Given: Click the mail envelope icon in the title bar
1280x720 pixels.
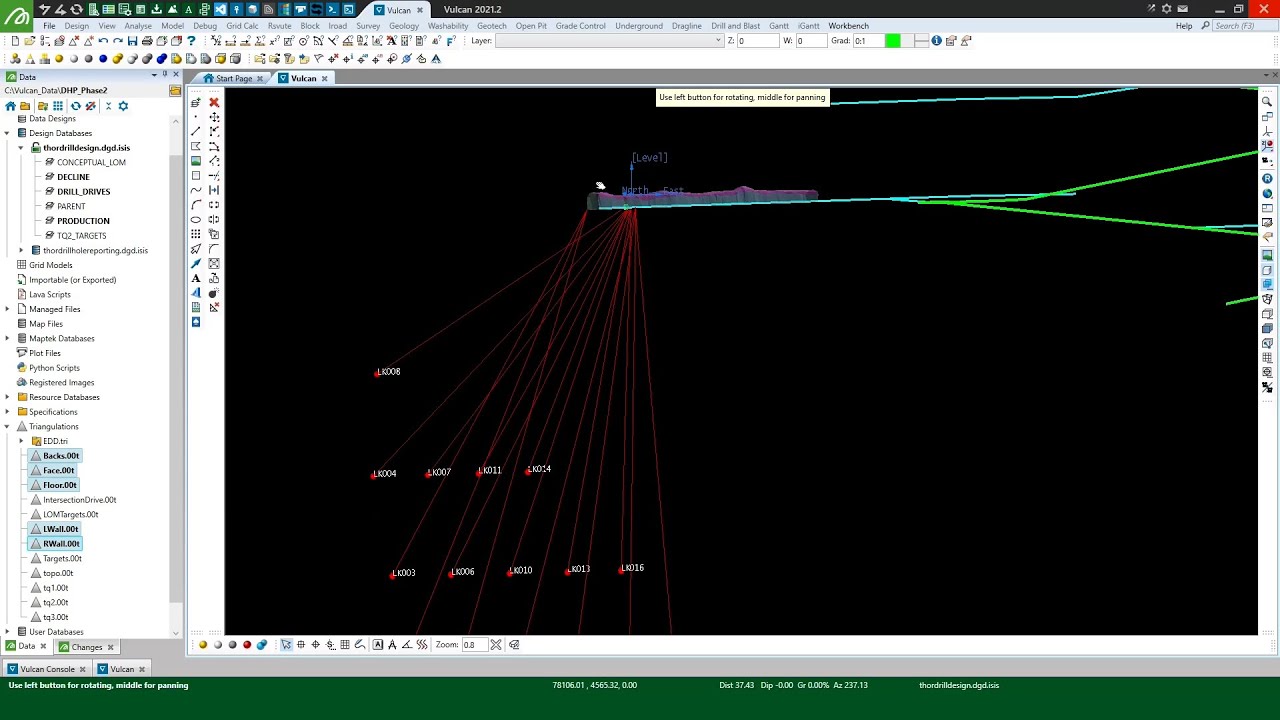Looking at the screenshot, I should 1182,9.
